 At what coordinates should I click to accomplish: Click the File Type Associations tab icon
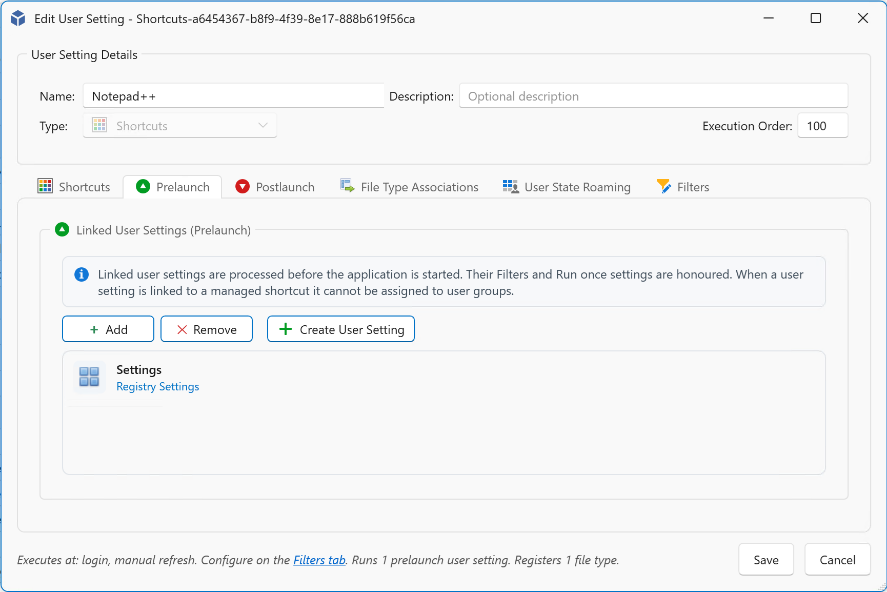pyautogui.click(x=347, y=186)
